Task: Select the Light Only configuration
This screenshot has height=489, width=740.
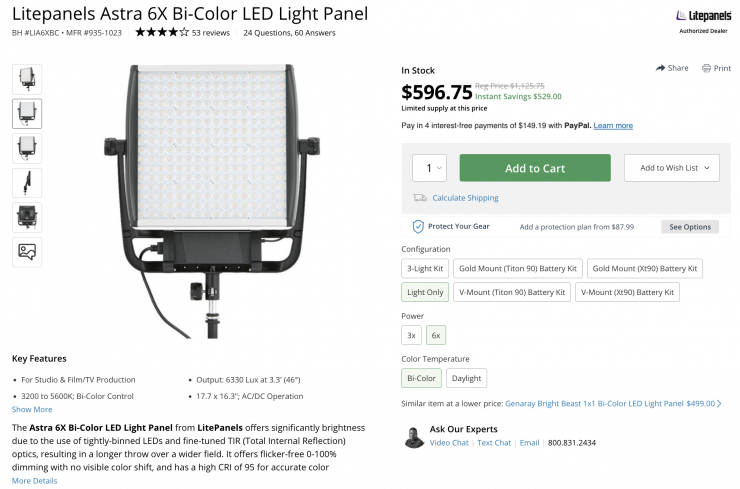Action: click(425, 292)
